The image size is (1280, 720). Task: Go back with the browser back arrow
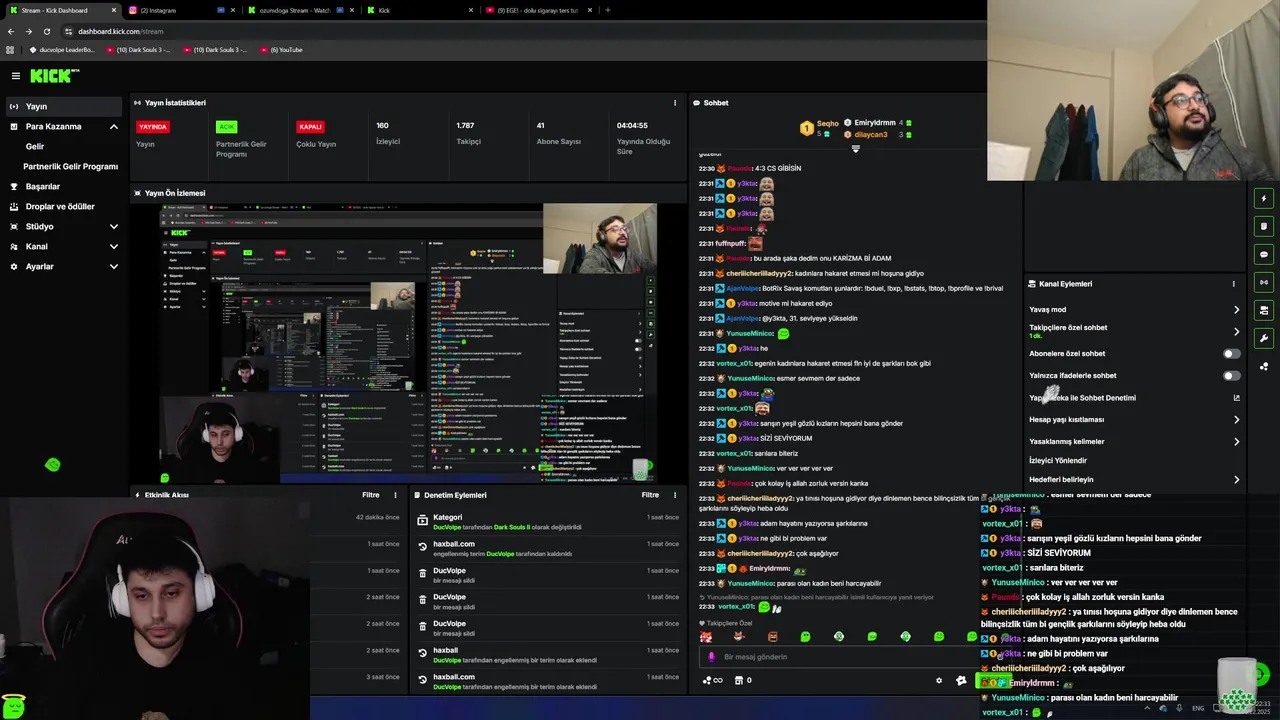tap(11, 31)
